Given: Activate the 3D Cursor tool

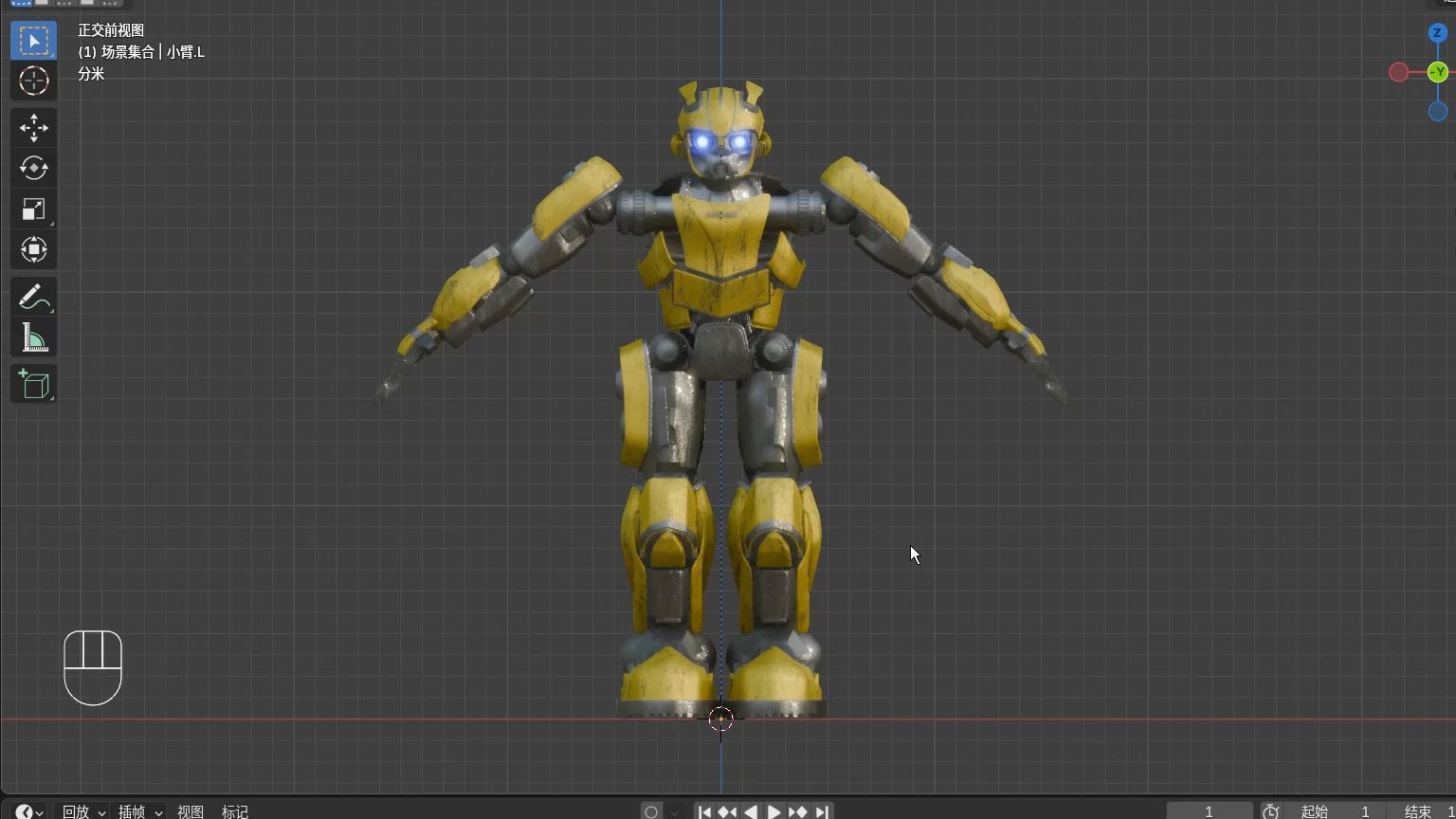Looking at the screenshot, I should point(33,82).
